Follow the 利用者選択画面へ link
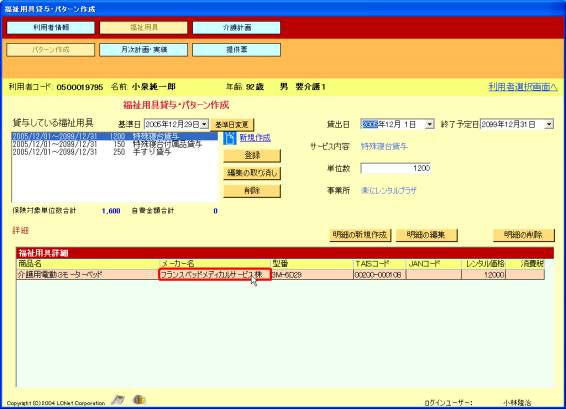 tap(523, 87)
